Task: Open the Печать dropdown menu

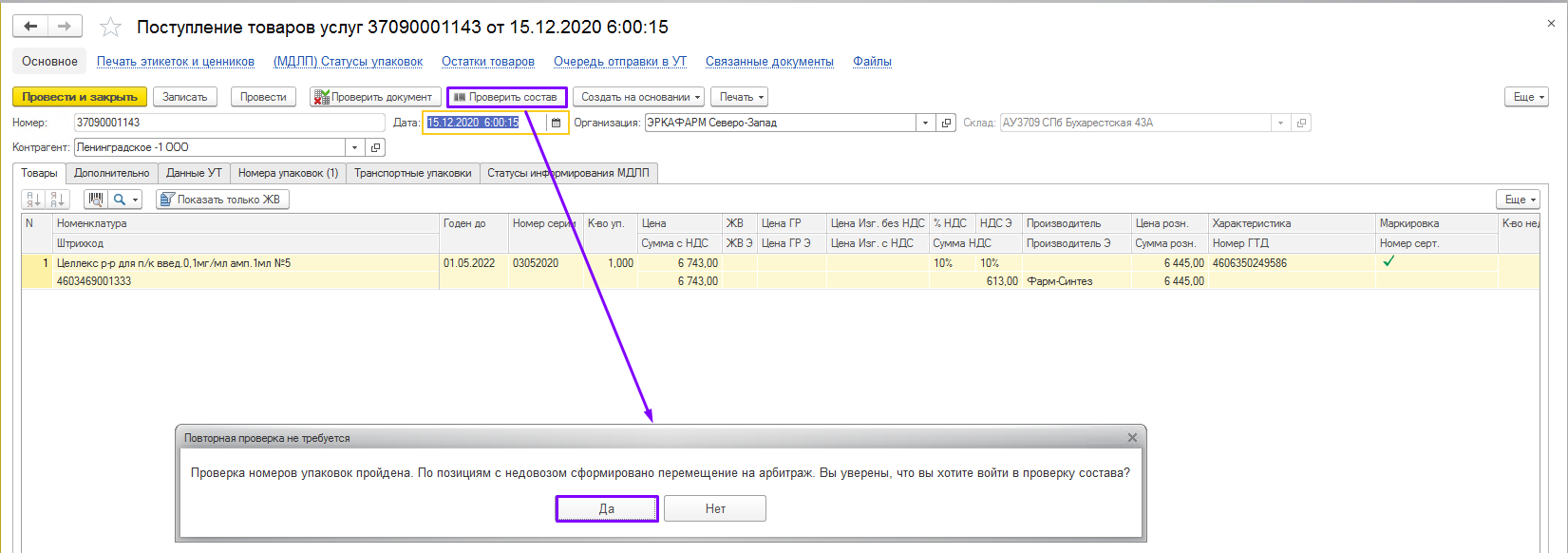Action: tap(738, 97)
